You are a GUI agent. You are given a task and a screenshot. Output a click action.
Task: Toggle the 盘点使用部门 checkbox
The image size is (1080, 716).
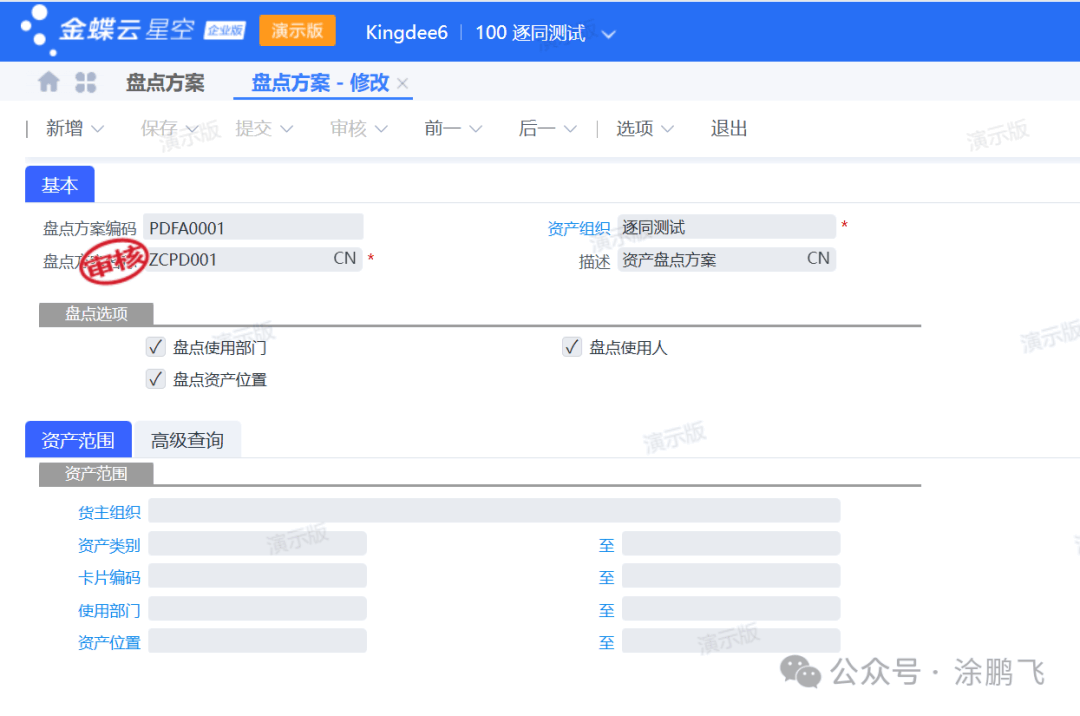pos(156,347)
